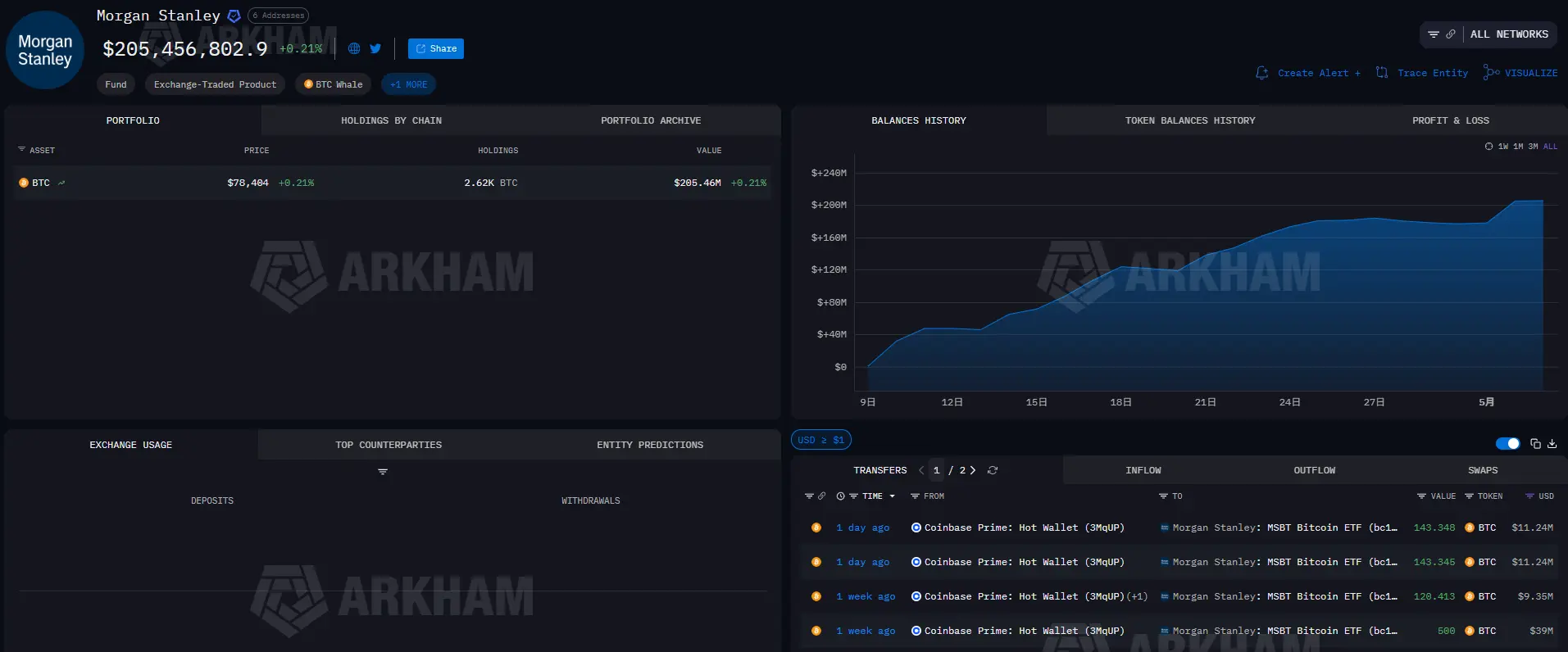Click the Exchange-Traded Product tag
The height and width of the screenshot is (652, 1568).
[x=215, y=84]
